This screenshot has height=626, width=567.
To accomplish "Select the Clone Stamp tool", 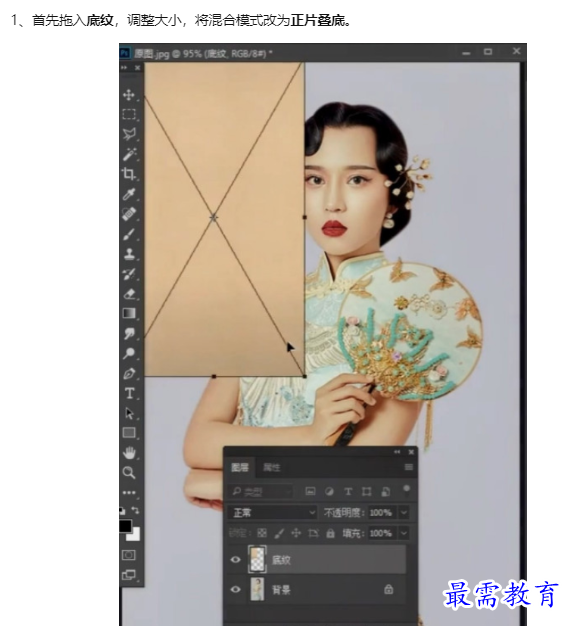I will pyautogui.click(x=129, y=254).
